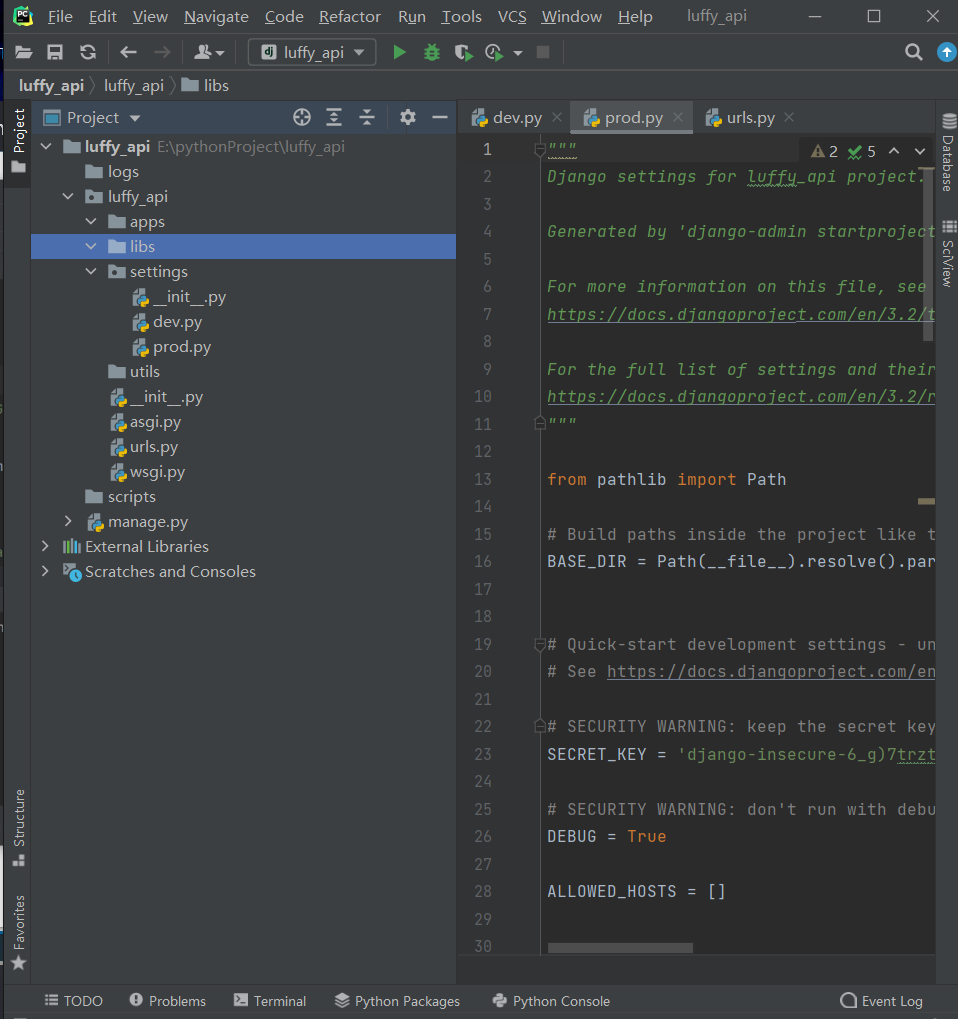Expand the External Libraries node
958x1019 pixels.
[45, 547]
